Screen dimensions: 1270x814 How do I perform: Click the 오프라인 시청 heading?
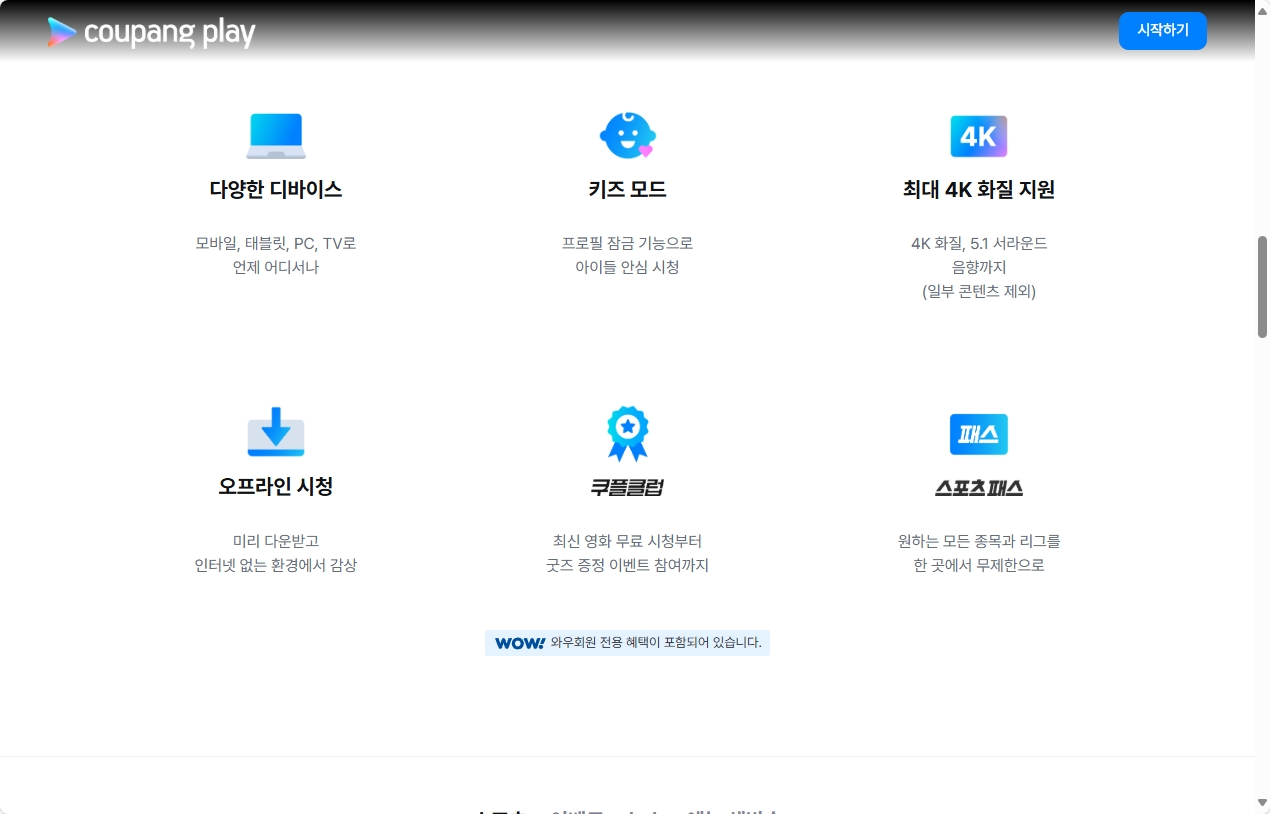[x=276, y=486]
